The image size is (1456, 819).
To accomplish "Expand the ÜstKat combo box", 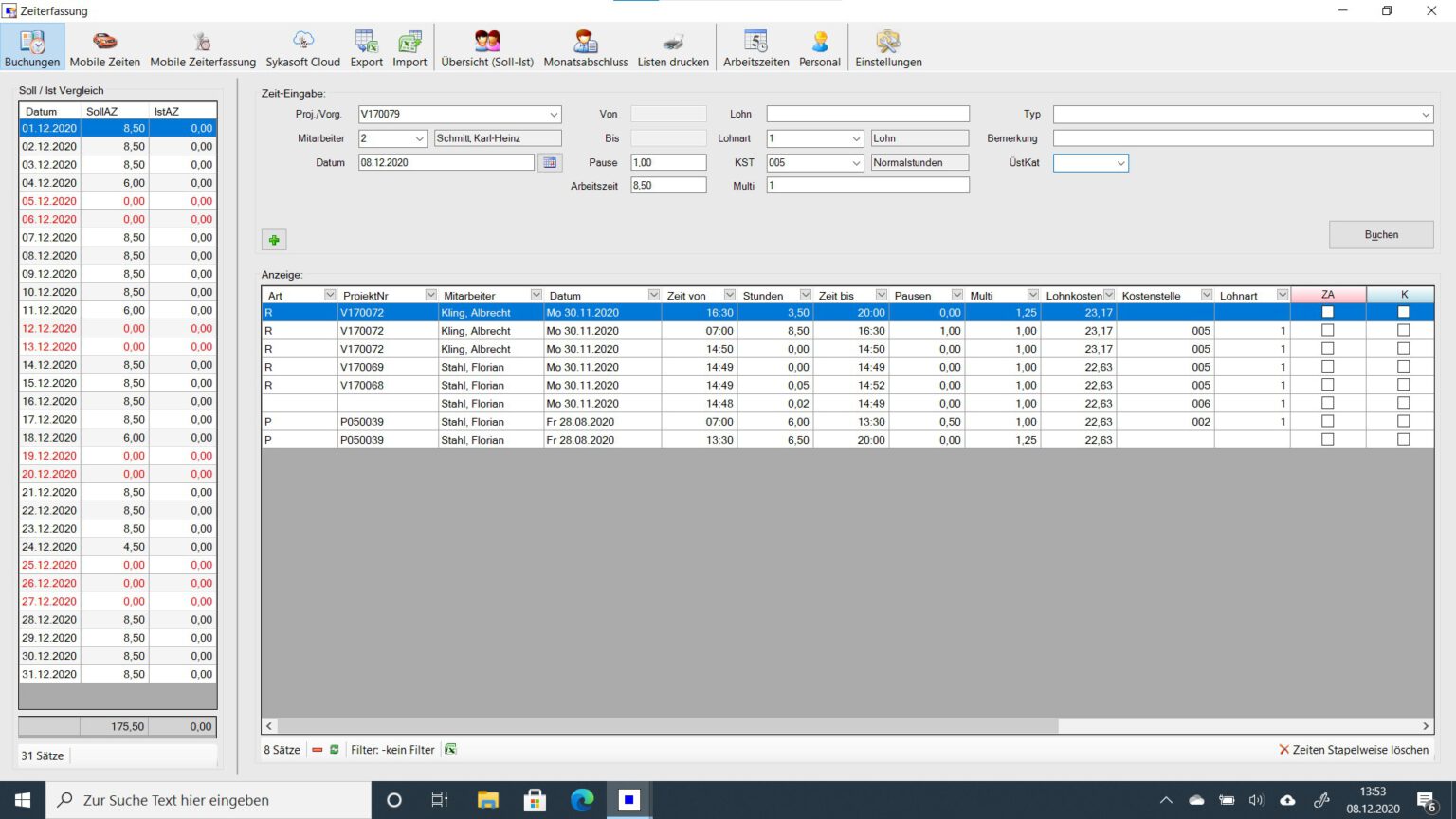I will click(1120, 163).
